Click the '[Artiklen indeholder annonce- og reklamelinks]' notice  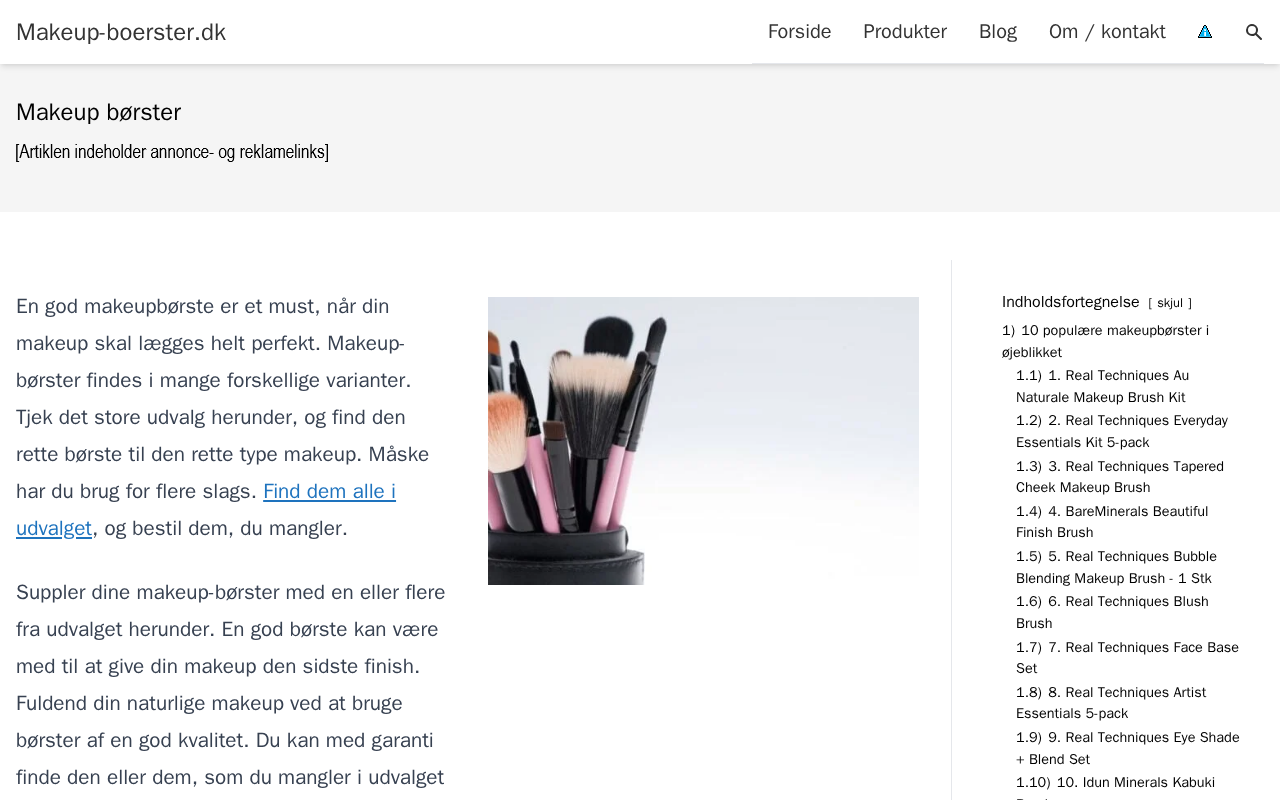tap(172, 152)
